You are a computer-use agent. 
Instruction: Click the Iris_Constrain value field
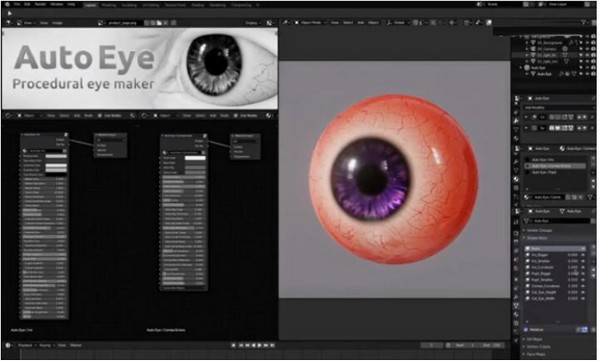coord(572,267)
